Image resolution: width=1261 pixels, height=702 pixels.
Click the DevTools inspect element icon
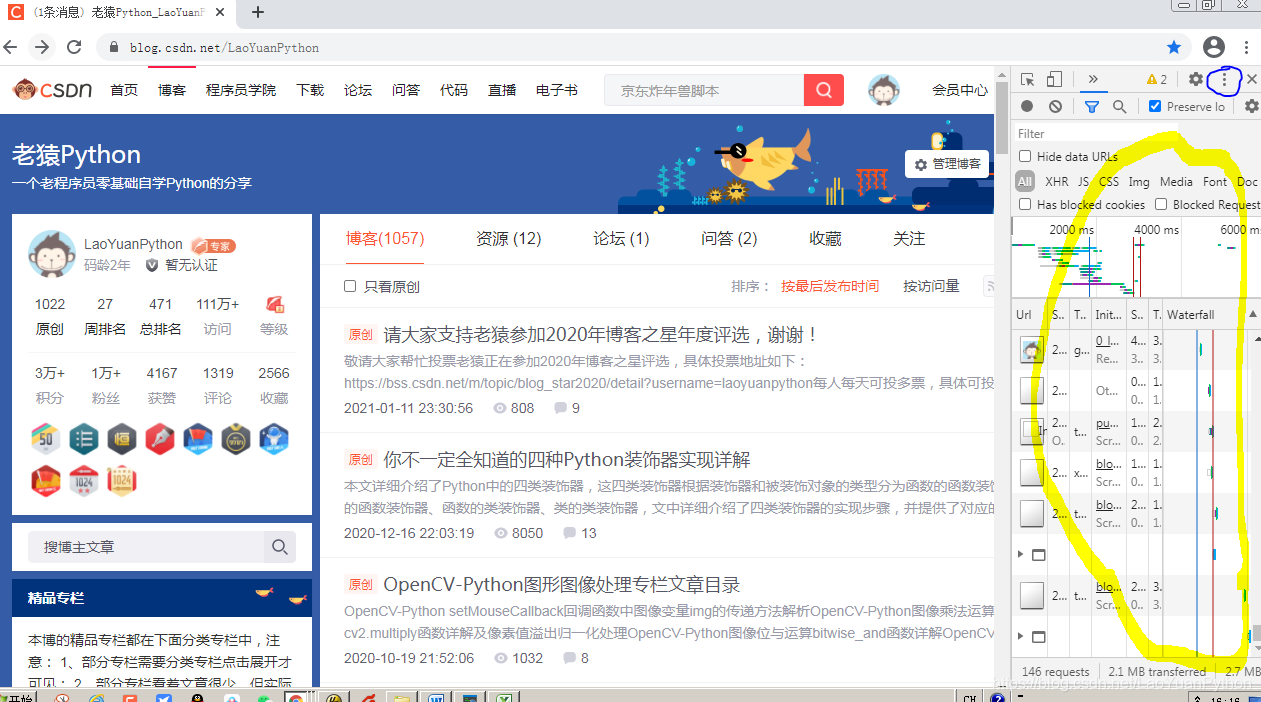click(1028, 79)
